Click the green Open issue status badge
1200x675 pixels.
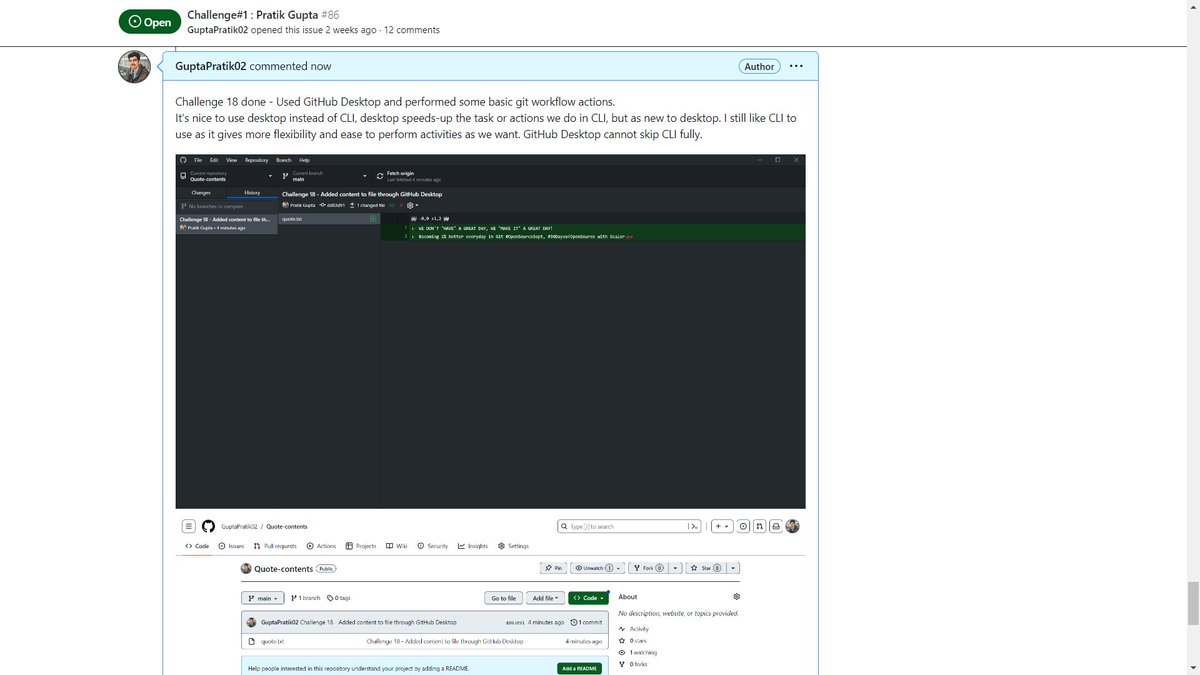click(x=149, y=22)
